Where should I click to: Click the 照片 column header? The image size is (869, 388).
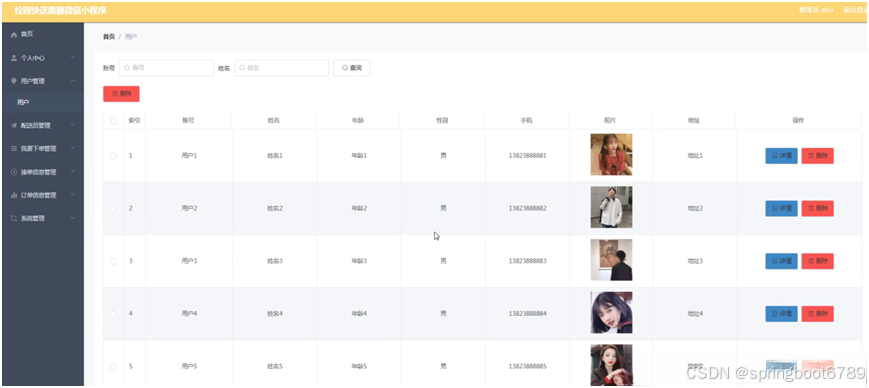click(610, 120)
